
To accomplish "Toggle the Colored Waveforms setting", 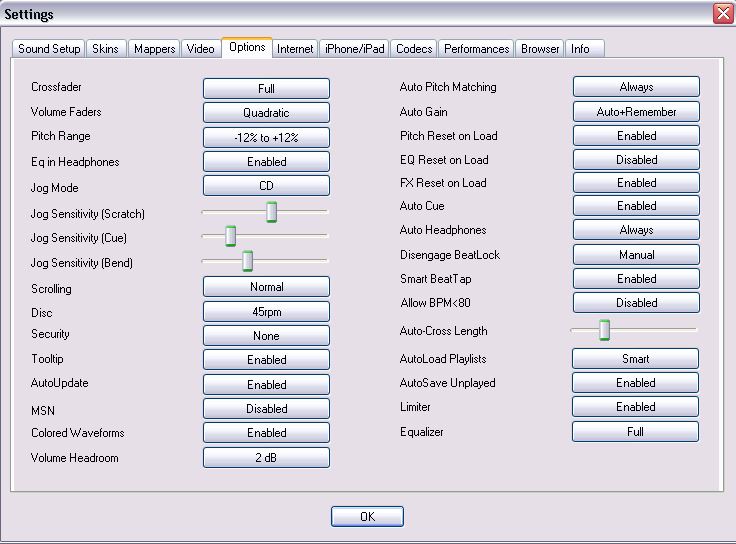I will click(x=266, y=433).
